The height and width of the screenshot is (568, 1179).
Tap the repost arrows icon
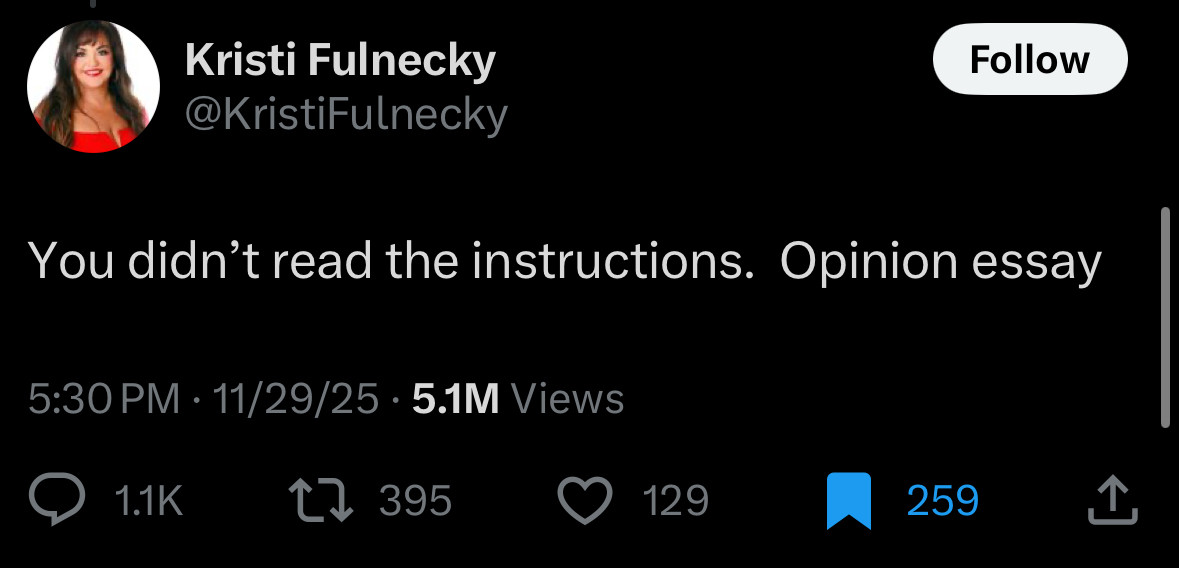[320, 499]
